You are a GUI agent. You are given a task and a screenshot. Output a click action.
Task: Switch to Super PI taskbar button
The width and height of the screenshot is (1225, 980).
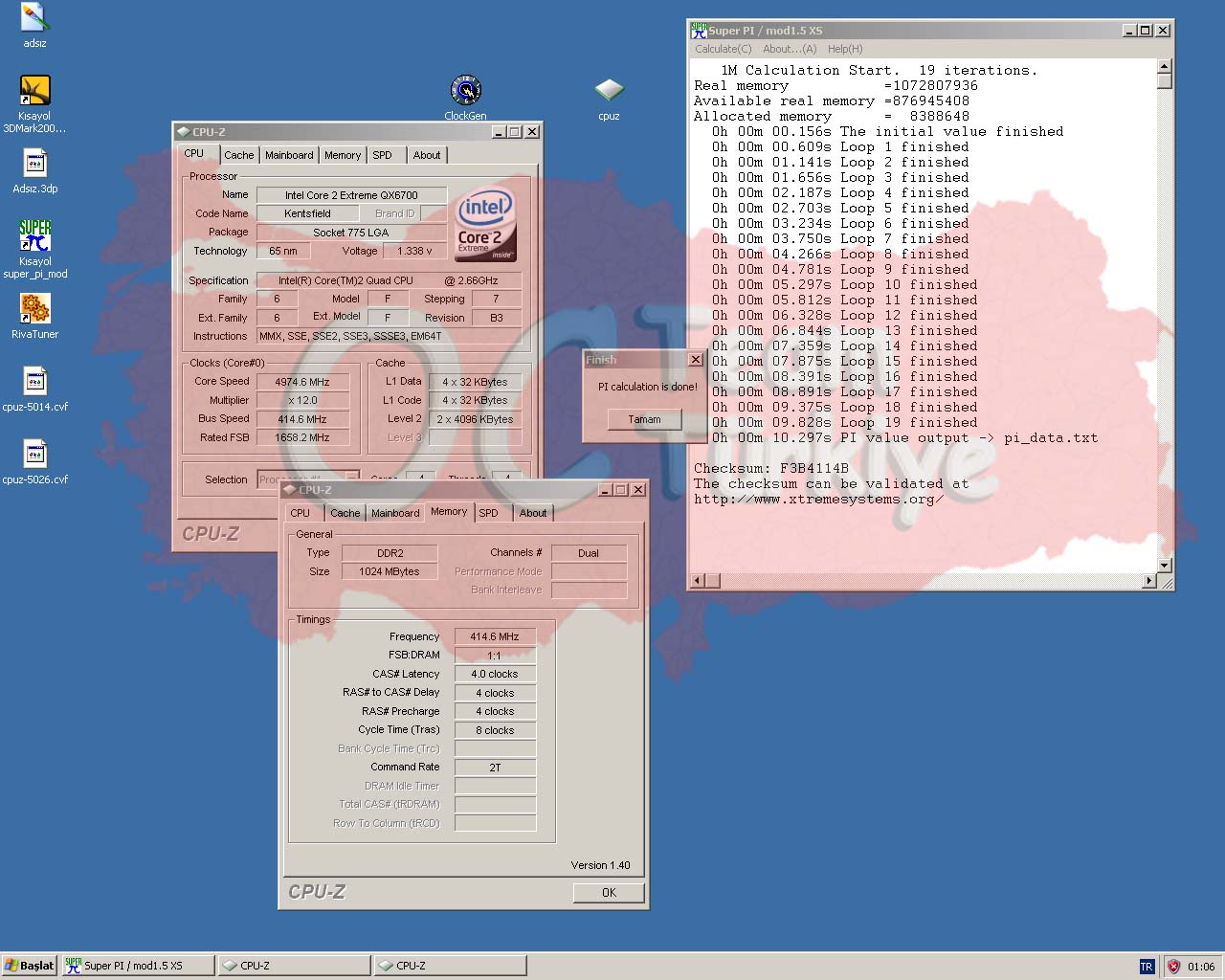click(139, 966)
